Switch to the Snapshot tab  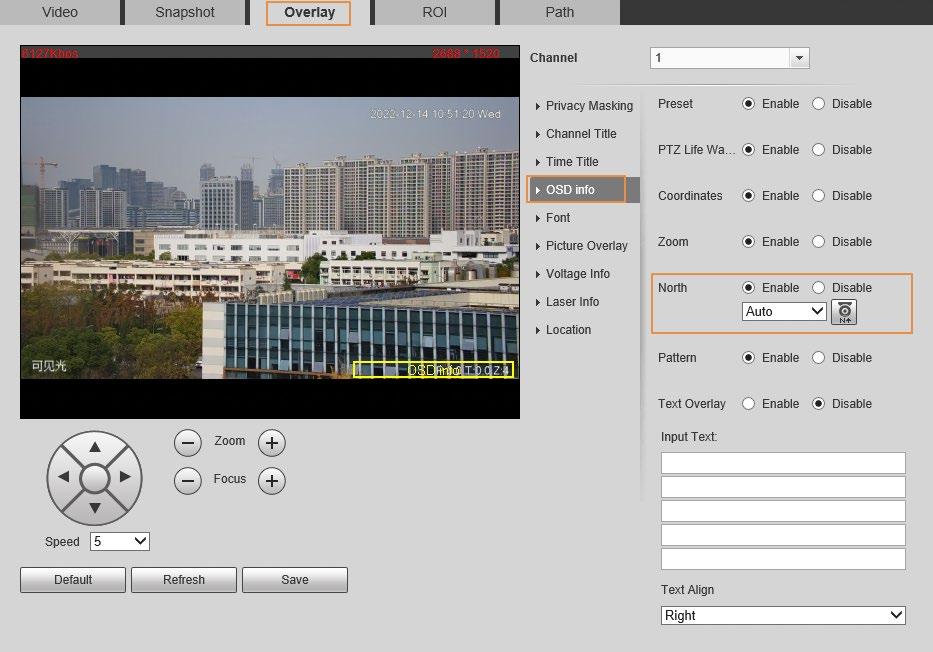(x=184, y=12)
